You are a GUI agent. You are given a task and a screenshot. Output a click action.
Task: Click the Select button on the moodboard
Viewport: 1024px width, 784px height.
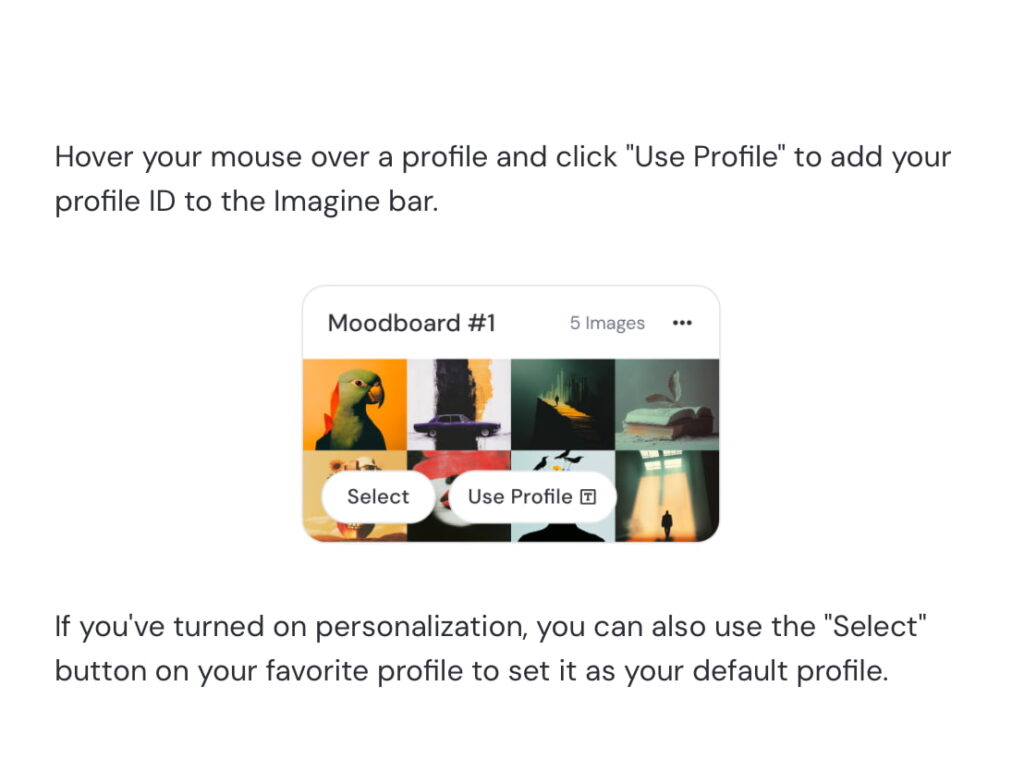coord(378,497)
